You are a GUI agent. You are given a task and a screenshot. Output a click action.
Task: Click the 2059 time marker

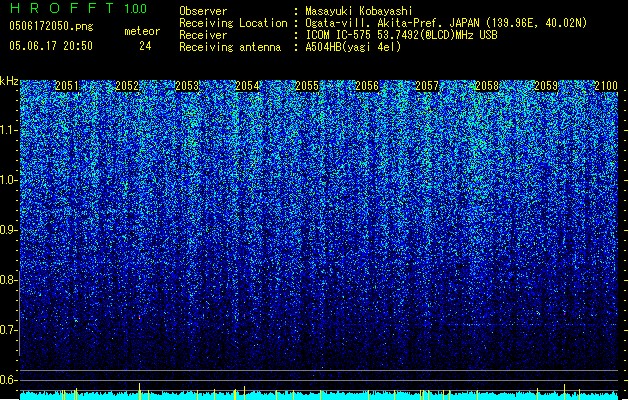[x=546, y=86]
